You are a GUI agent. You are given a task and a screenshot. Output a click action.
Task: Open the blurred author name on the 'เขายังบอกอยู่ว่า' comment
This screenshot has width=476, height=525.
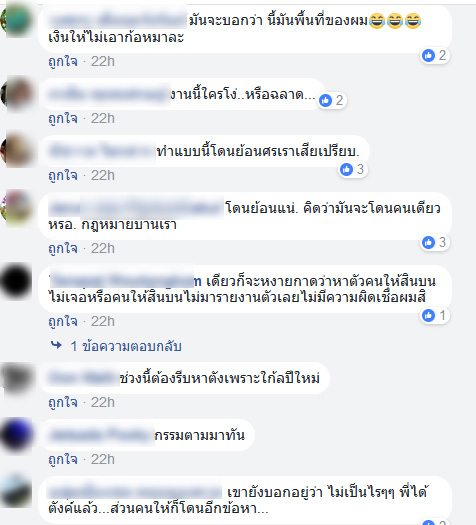135,492
